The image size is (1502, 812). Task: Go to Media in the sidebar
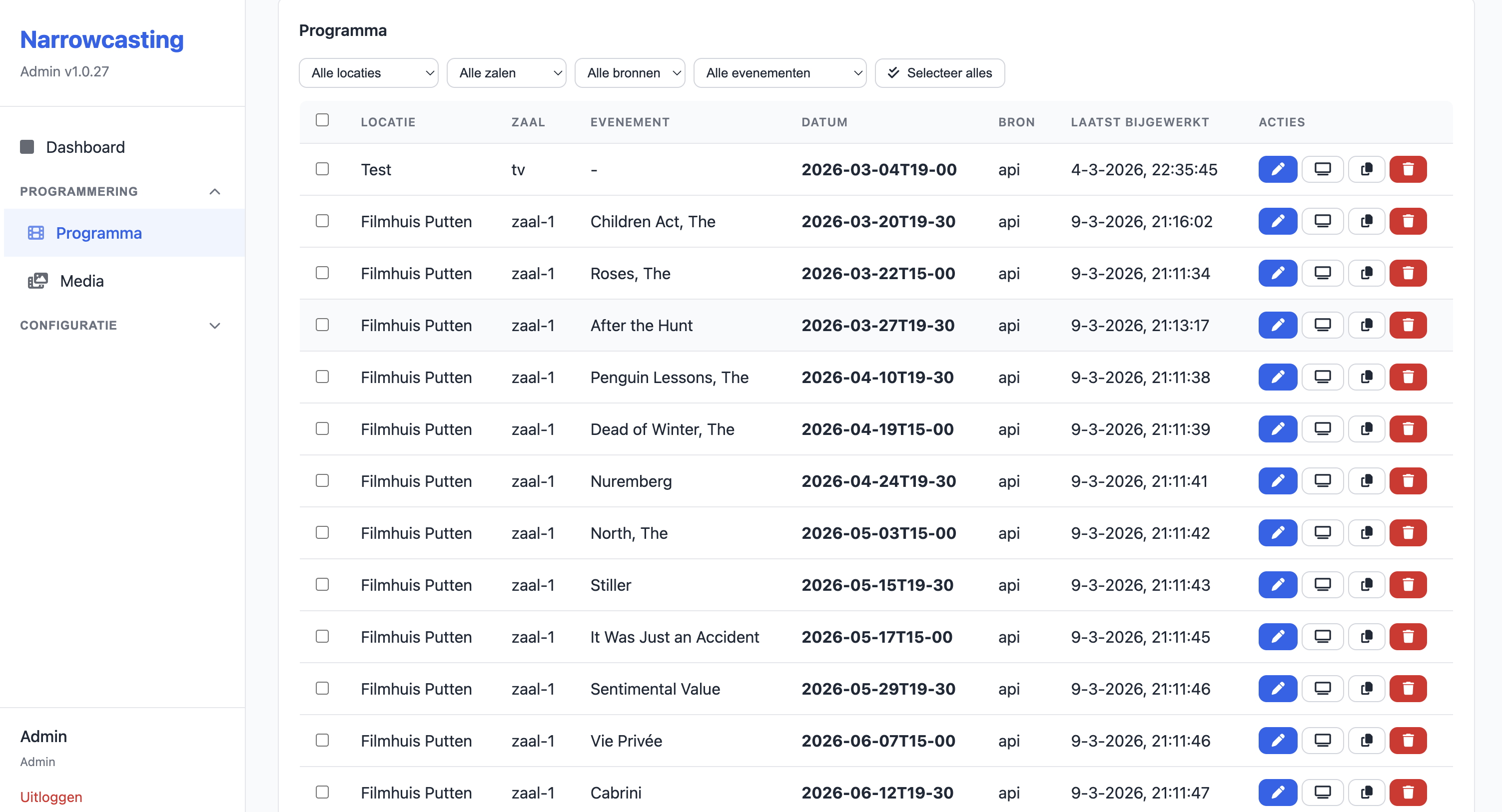tap(81, 281)
